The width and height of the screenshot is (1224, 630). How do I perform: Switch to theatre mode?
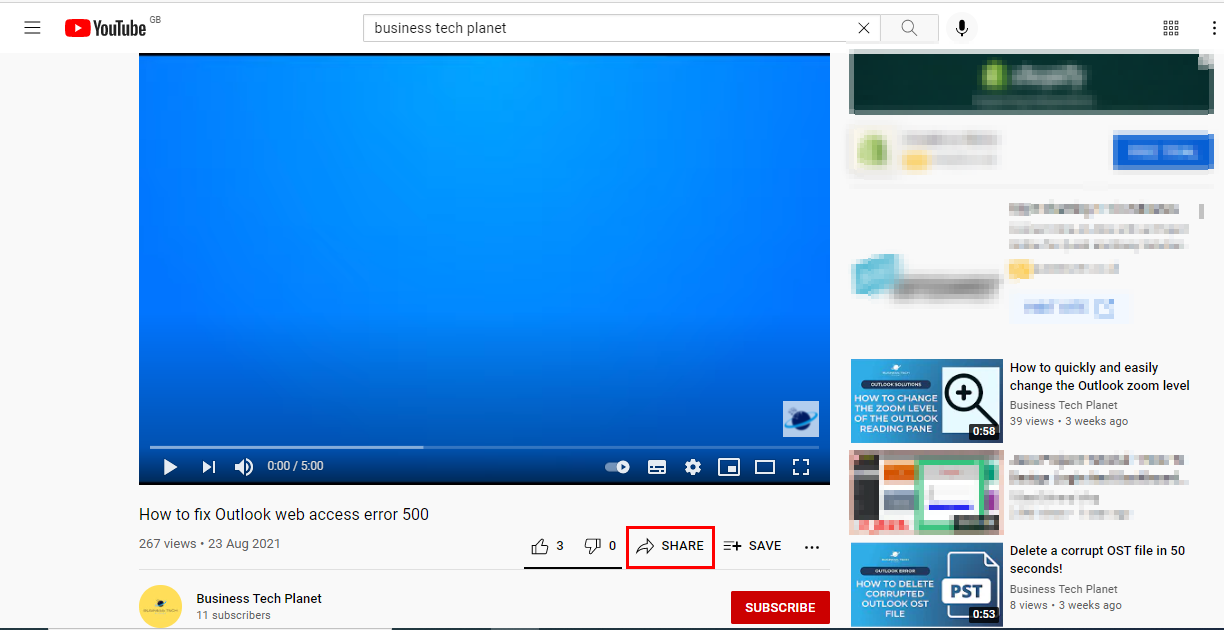(x=765, y=467)
